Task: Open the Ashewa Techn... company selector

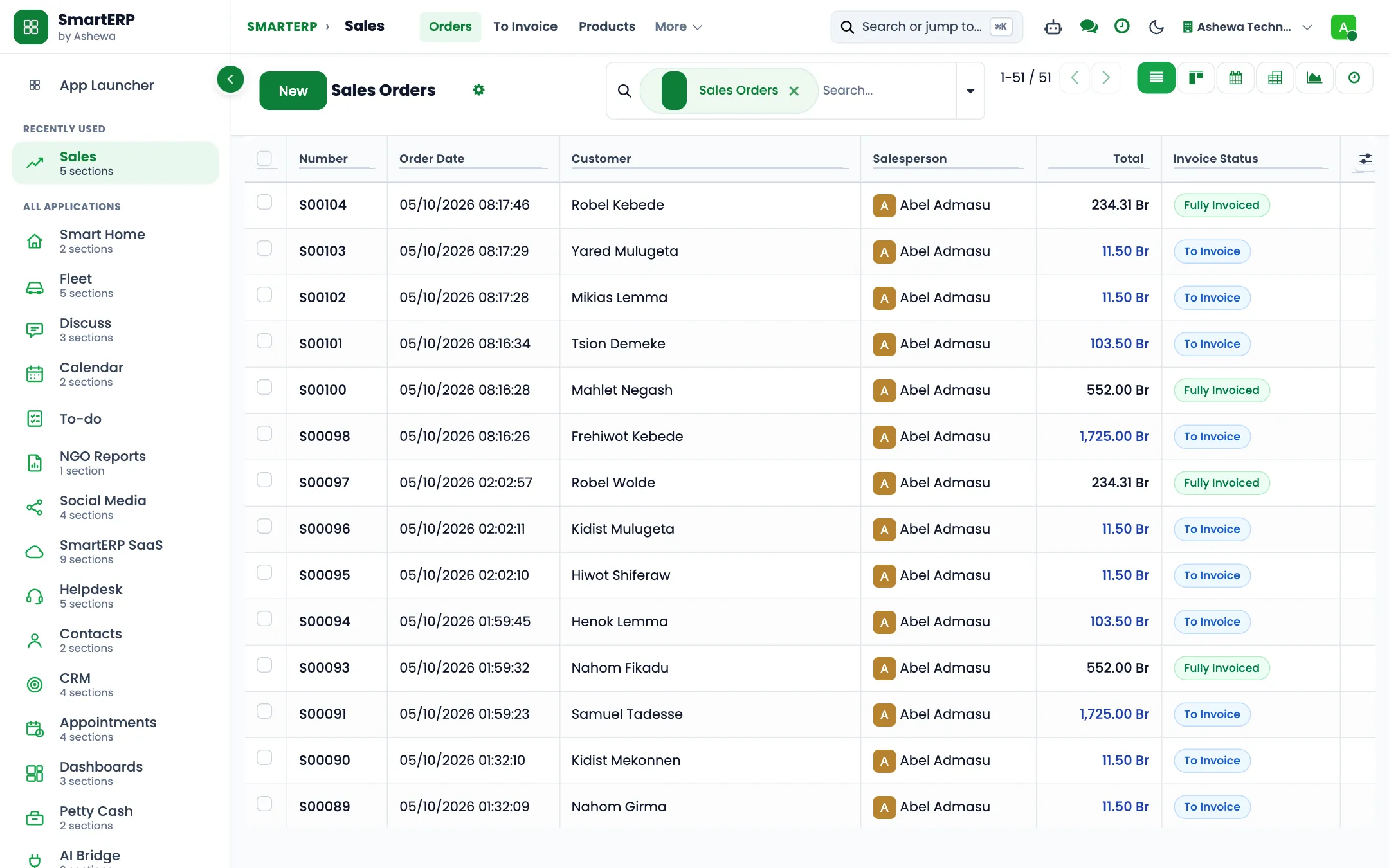Action: 1247,27
